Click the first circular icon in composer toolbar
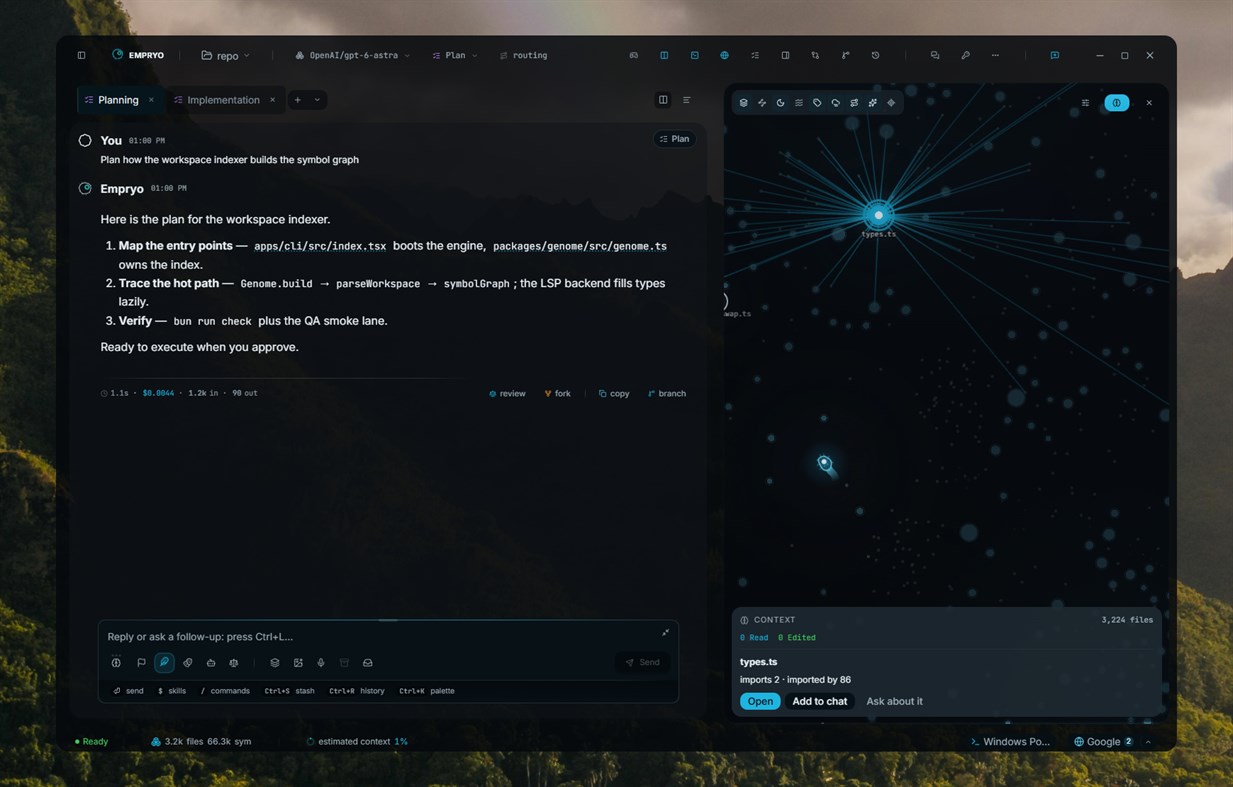 pyautogui.click(x=116, y=663)
